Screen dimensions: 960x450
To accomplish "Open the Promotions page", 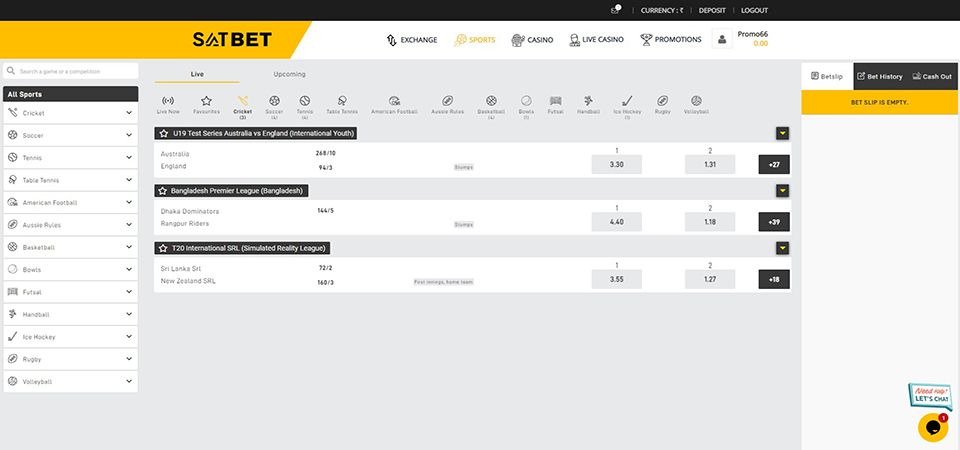I will pyautogui.click(x=671, y=40).
